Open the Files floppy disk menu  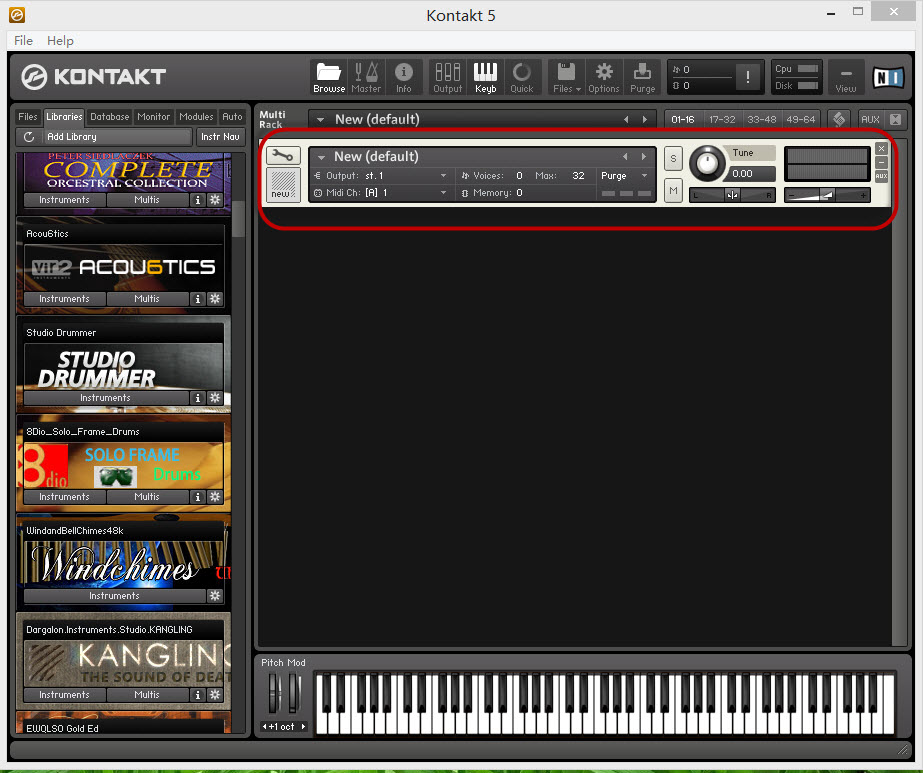[566, 77]
